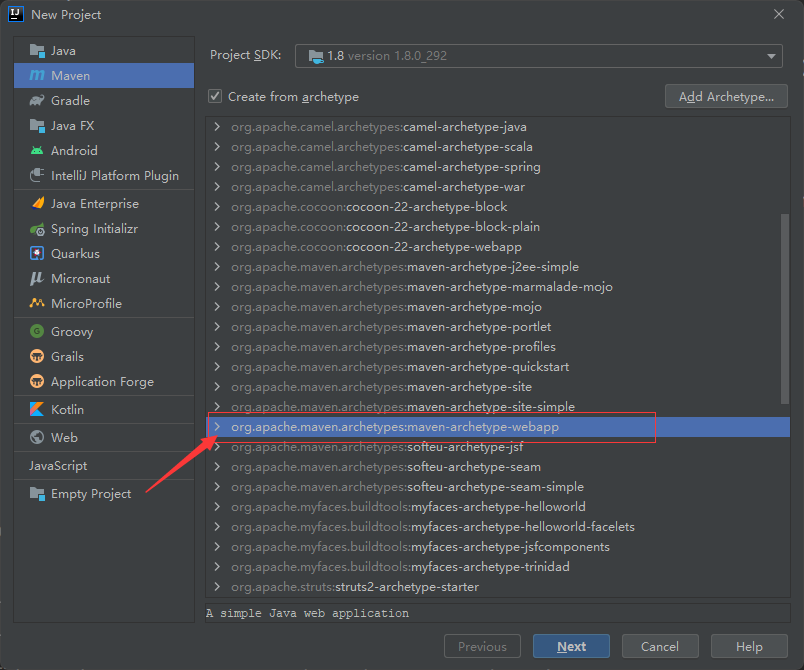Close the New Project dialog
804x670 pixels.
tap(779, 14)
